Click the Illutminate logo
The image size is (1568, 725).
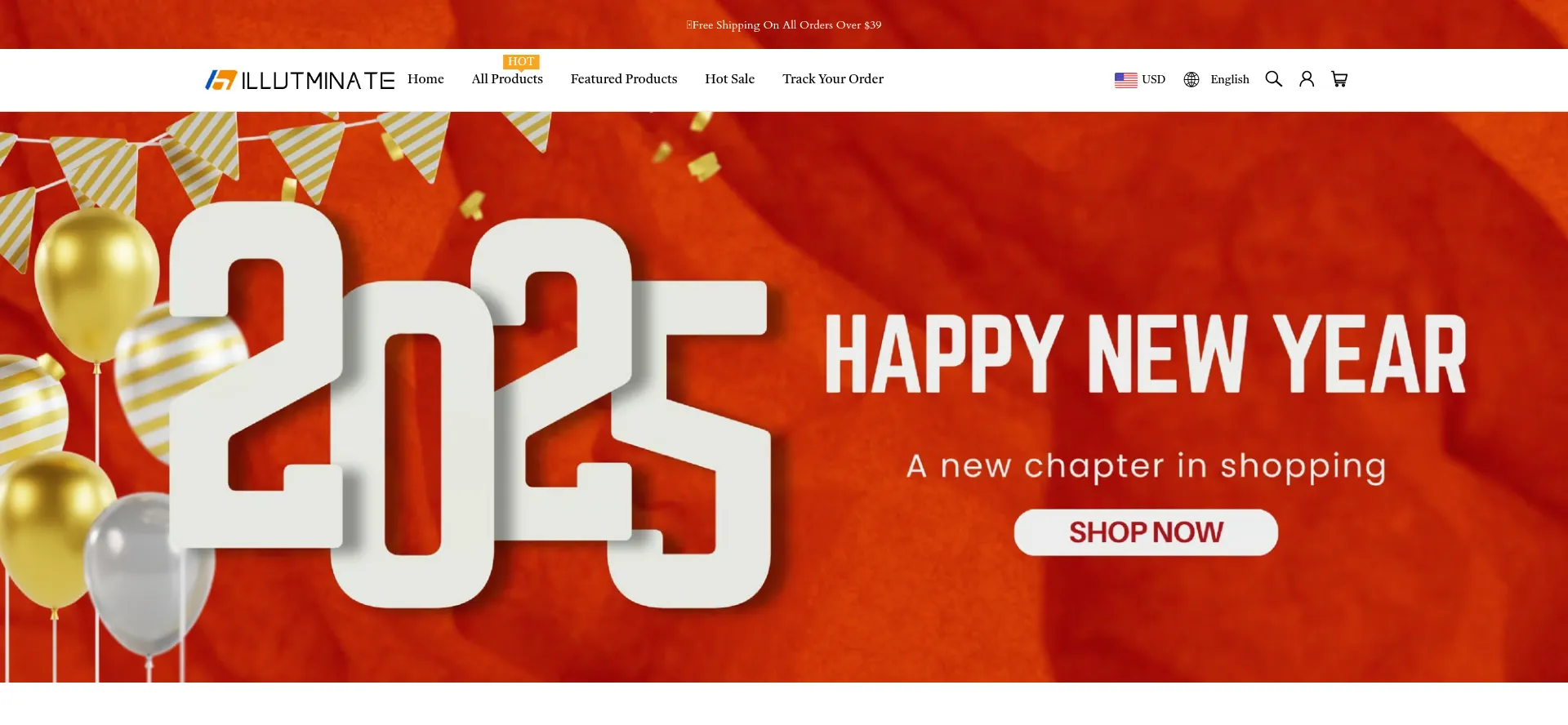[300, 80]
